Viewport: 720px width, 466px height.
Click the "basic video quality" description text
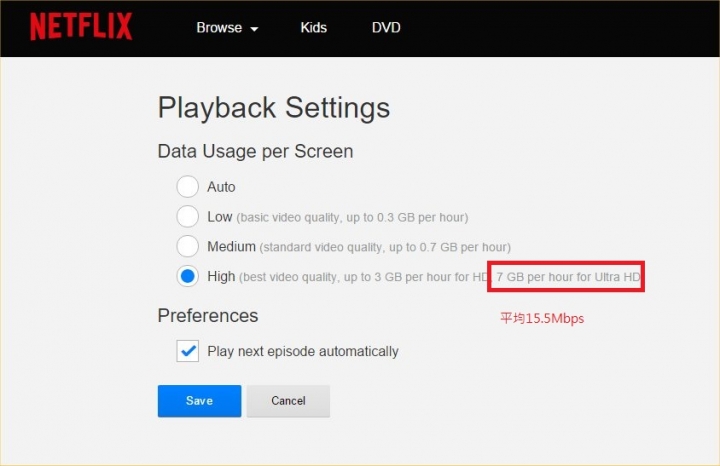tap(352, 217)
